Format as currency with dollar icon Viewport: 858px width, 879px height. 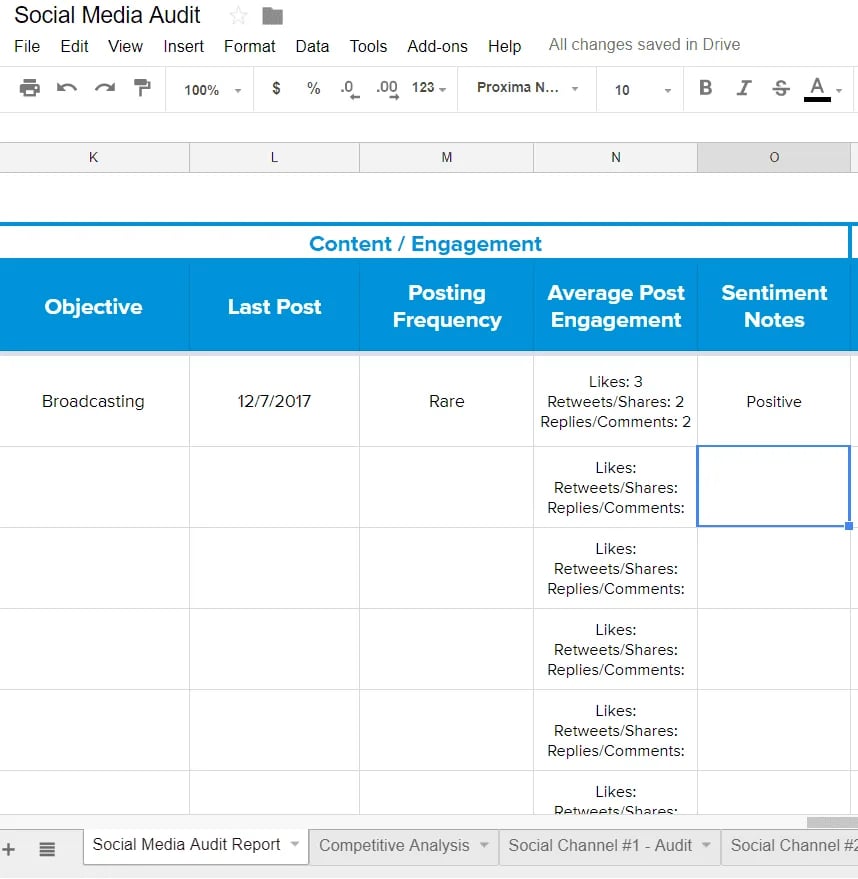[276, 88]
